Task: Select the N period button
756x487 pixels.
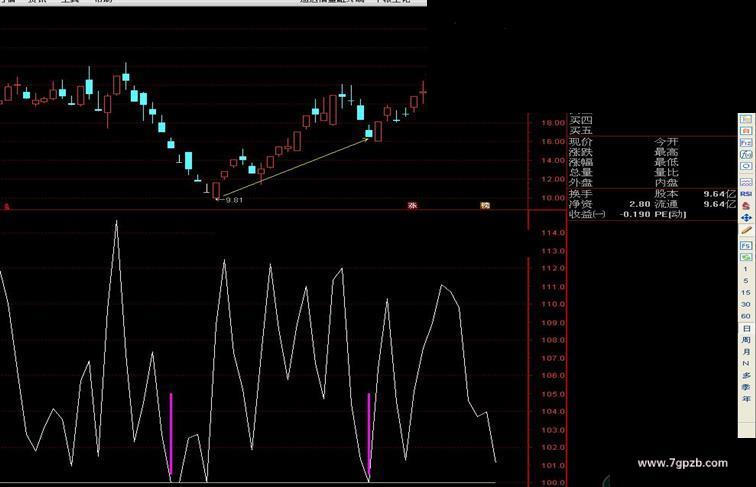Action: click(x=746, y=364)
